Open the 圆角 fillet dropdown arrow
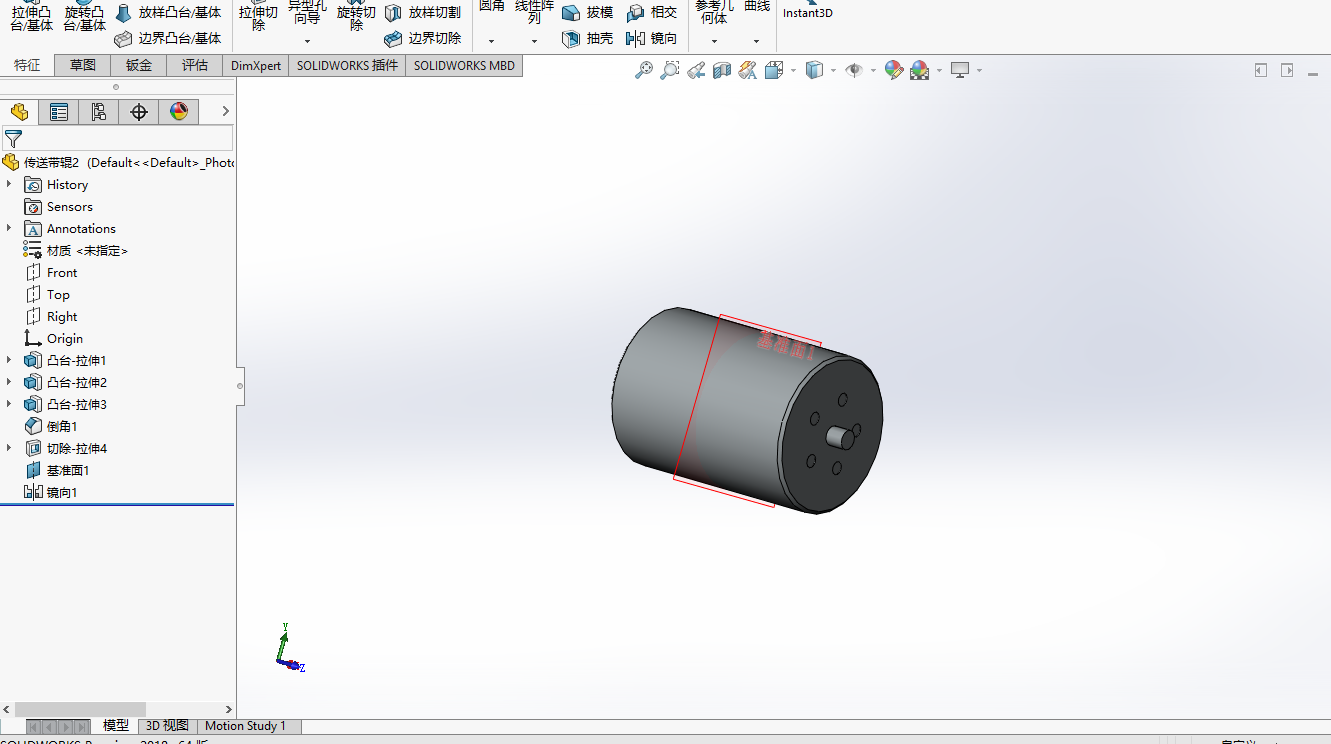This screenshot has width=1331, height=744. tap(491, 42)
